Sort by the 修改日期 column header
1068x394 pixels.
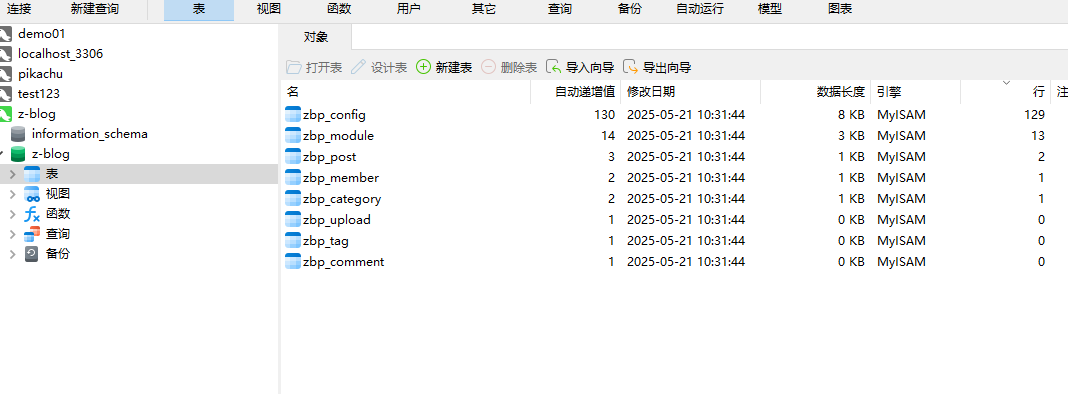(x=690, y=92)
